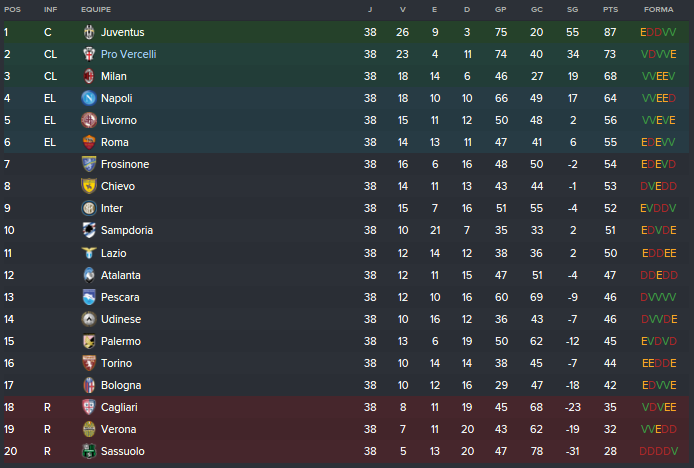The width and height of the screenshot is (694, 468).
Task: Select the Roma club crest icon
Action: (x=89, y=142)
